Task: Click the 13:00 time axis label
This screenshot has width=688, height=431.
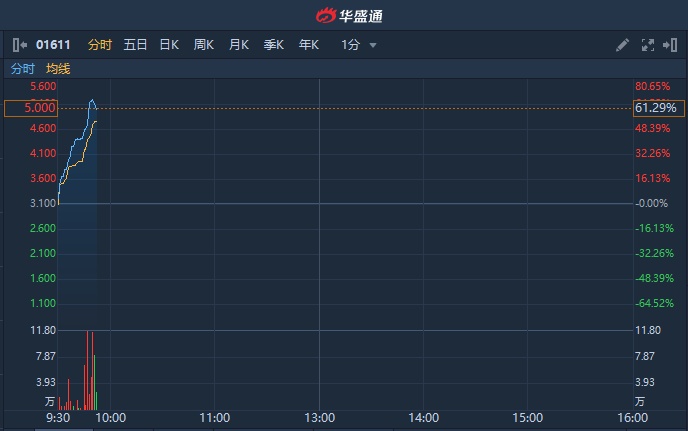Action: 319,418
